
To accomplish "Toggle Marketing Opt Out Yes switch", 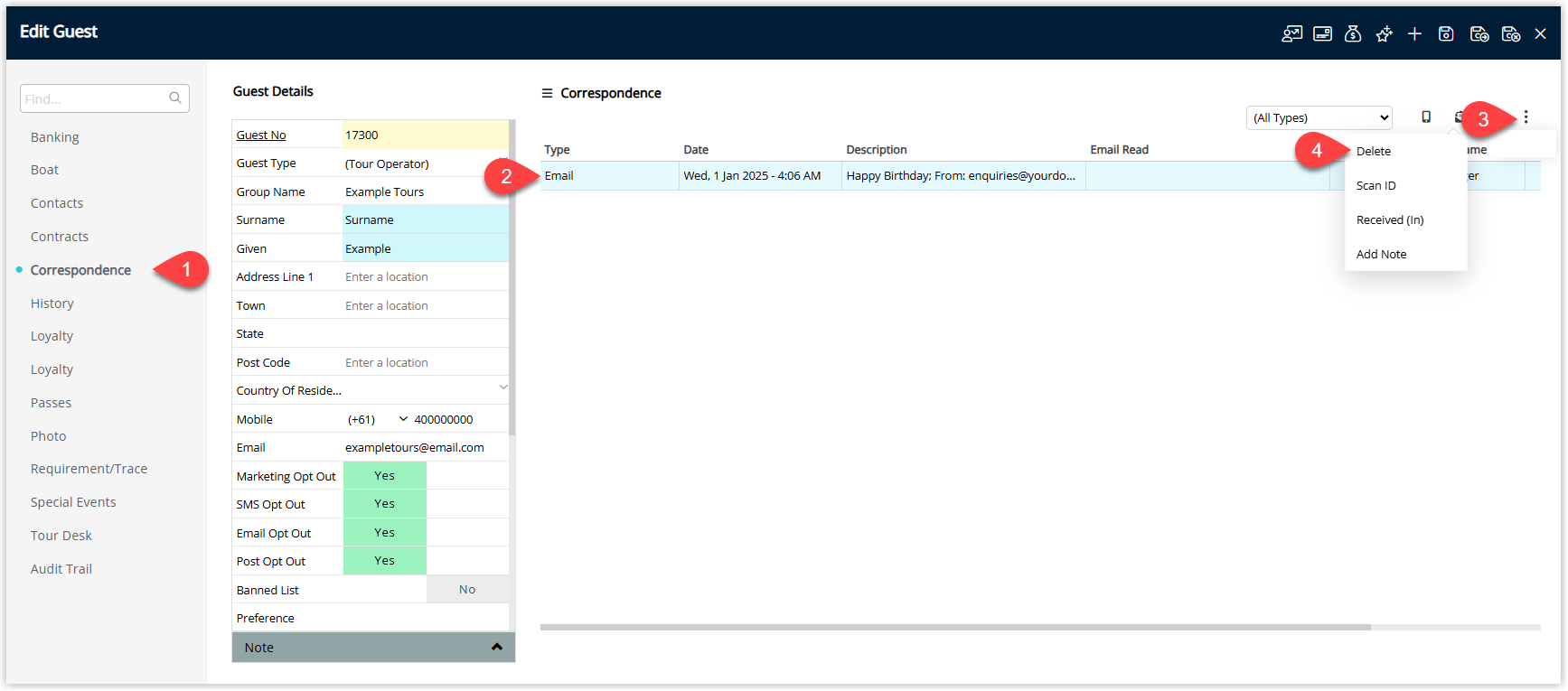I will click(x=384, y=475).
